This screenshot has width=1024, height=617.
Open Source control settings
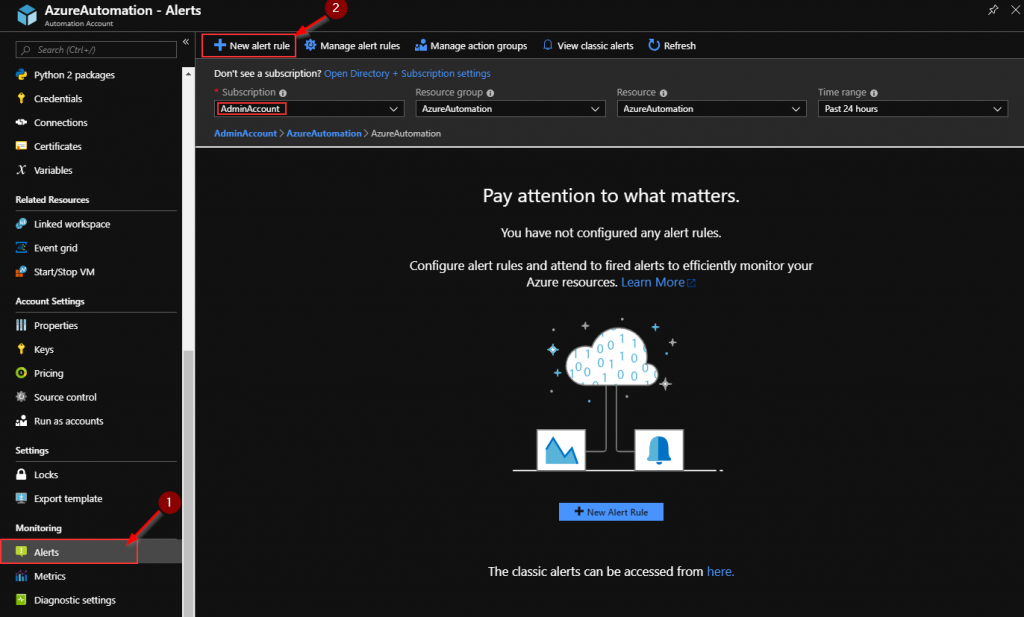(x=64, y=397)
